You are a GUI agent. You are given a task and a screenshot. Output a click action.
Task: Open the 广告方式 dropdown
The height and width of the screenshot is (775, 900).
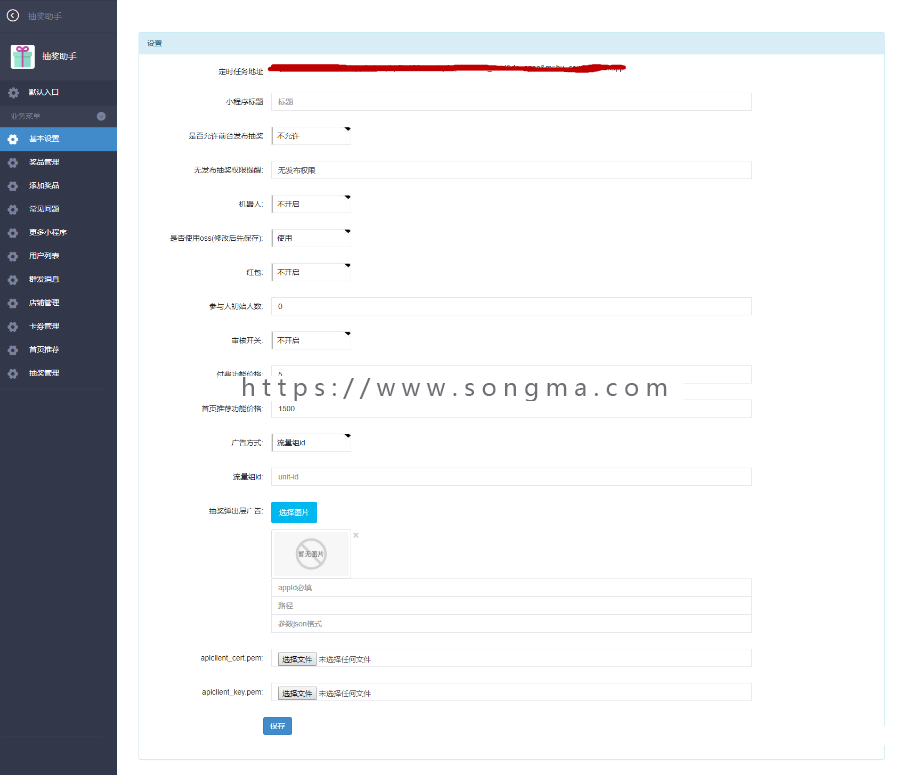(310, 442)
